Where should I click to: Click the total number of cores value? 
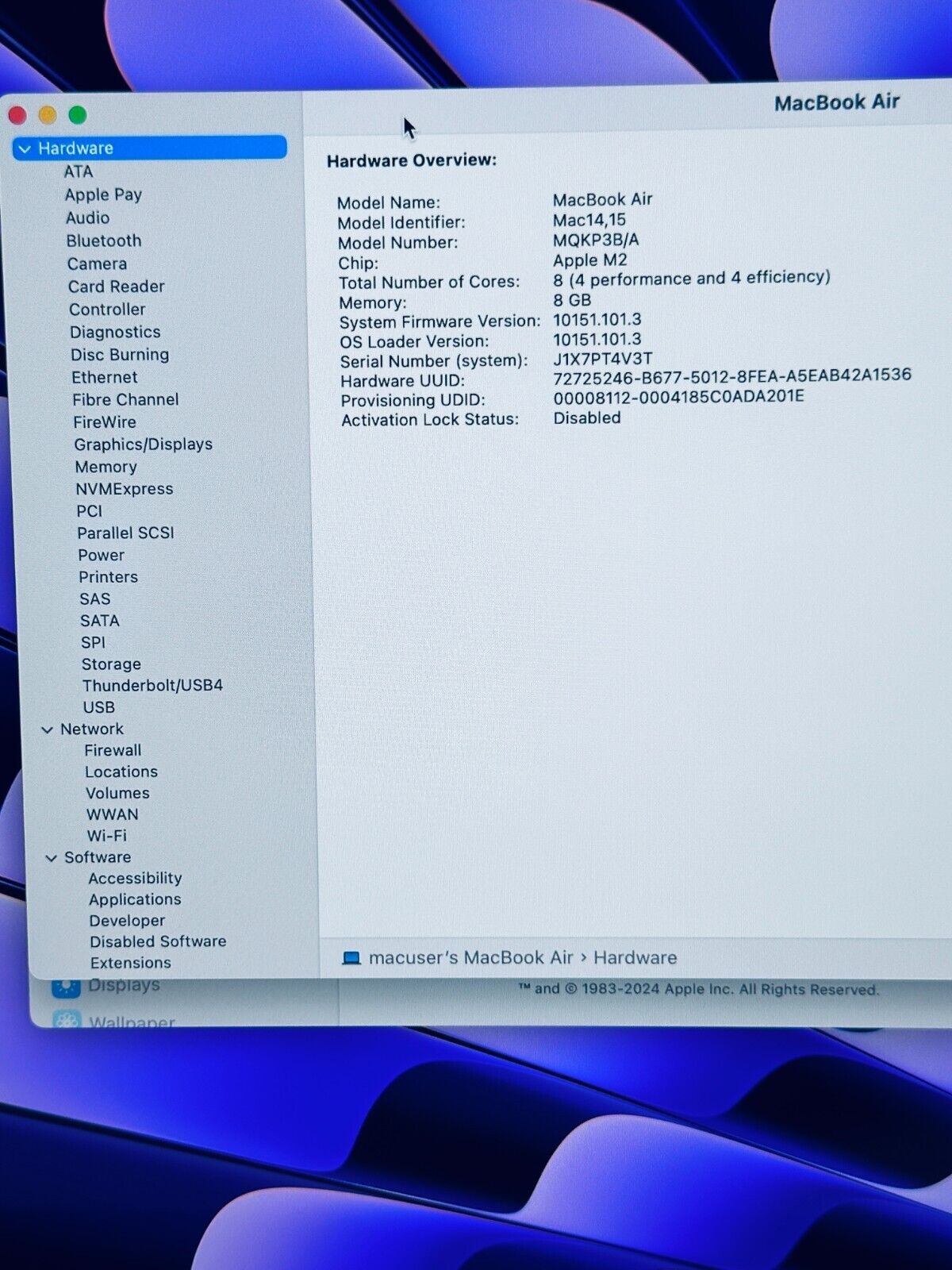[692, 278]
